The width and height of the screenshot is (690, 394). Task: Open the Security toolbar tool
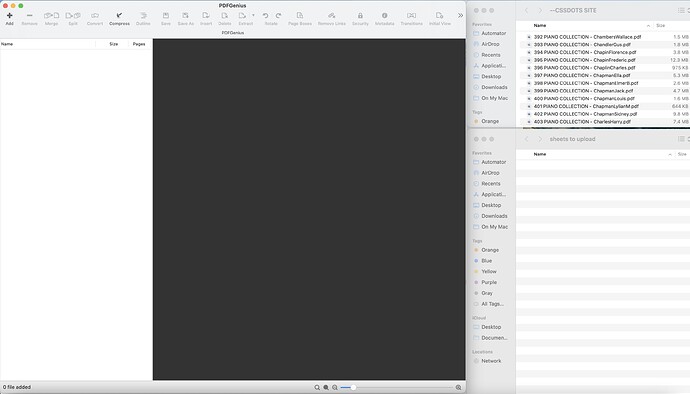pos(360,18)
